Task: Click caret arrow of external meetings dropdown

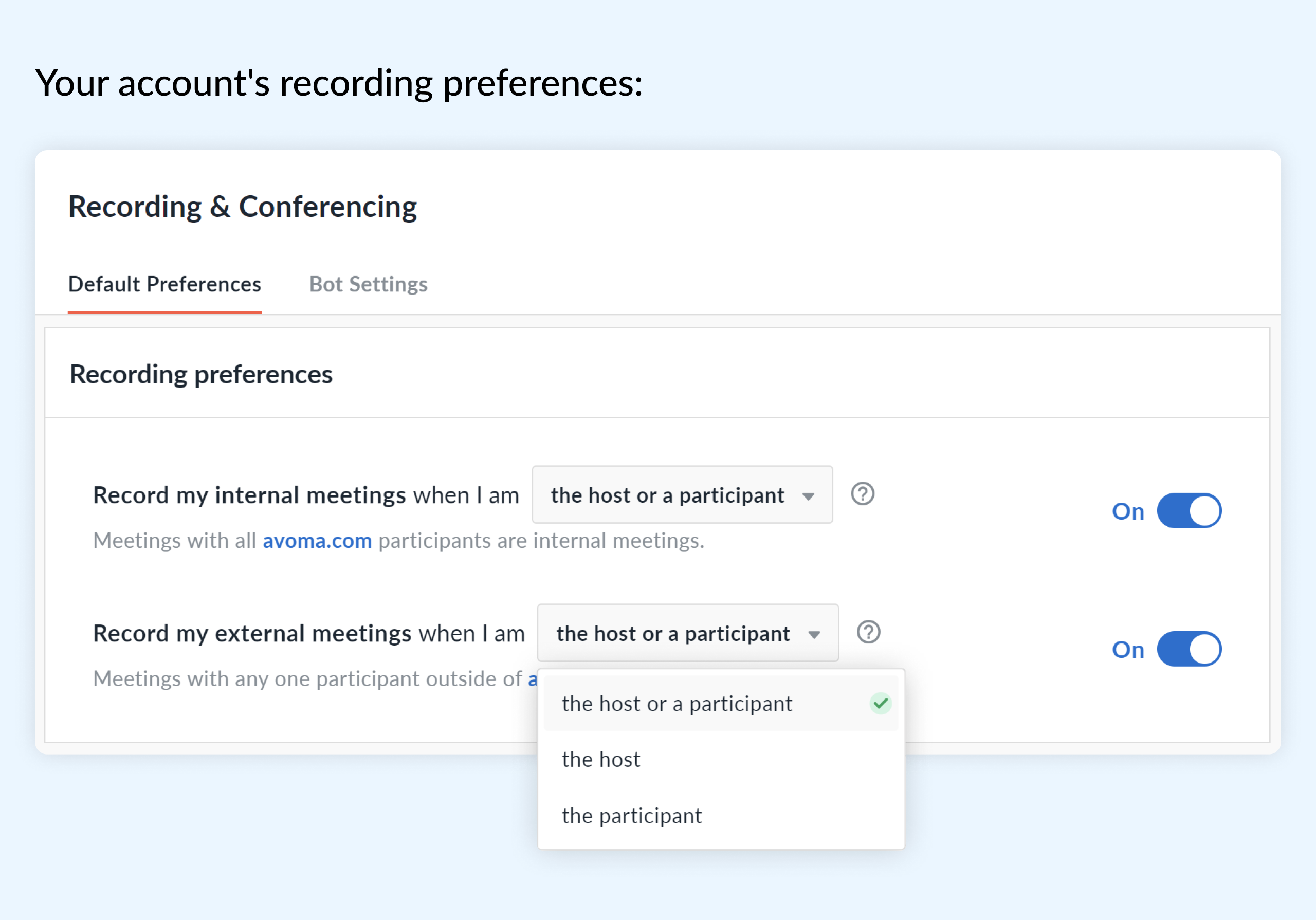Action: [x=814, y=635]
